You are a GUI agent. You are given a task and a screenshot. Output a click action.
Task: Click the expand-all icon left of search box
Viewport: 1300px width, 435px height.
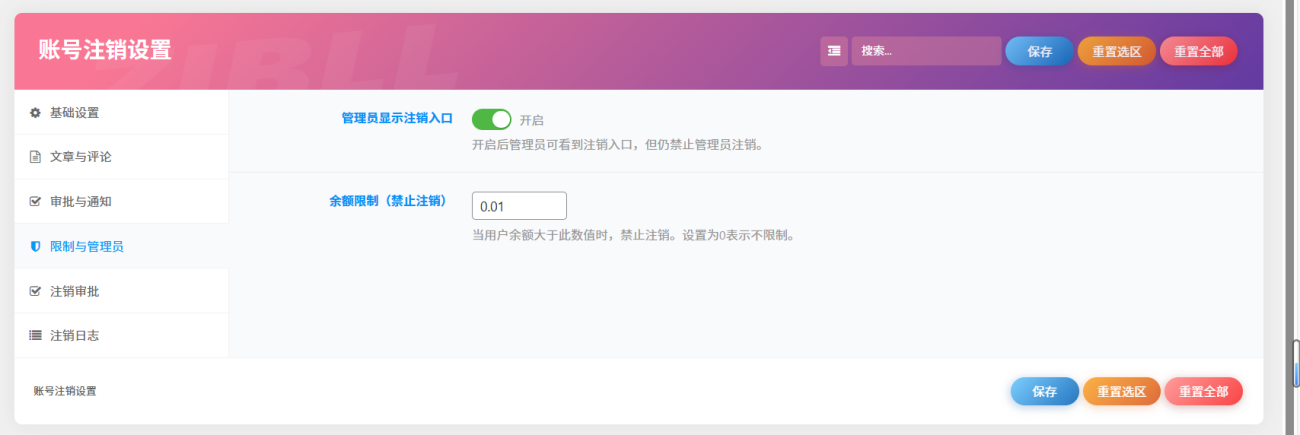click(x=834, y=51)
